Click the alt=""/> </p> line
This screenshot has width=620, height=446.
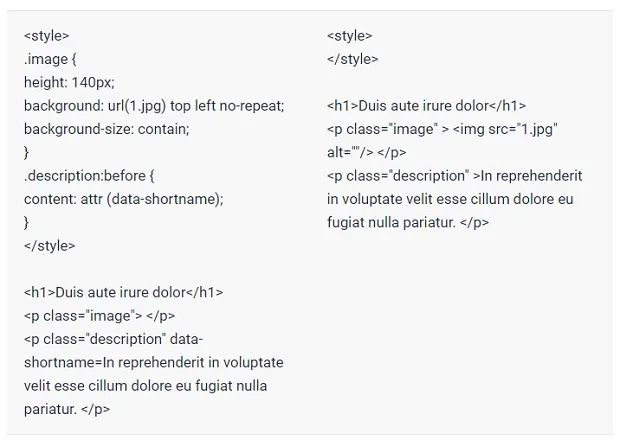coord(366,152)
